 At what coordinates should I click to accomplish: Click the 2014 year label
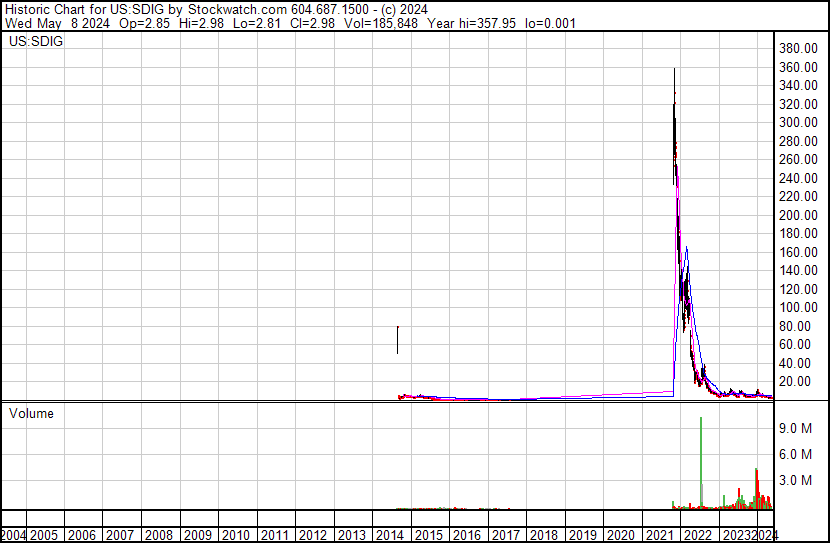tap(390, 535)
